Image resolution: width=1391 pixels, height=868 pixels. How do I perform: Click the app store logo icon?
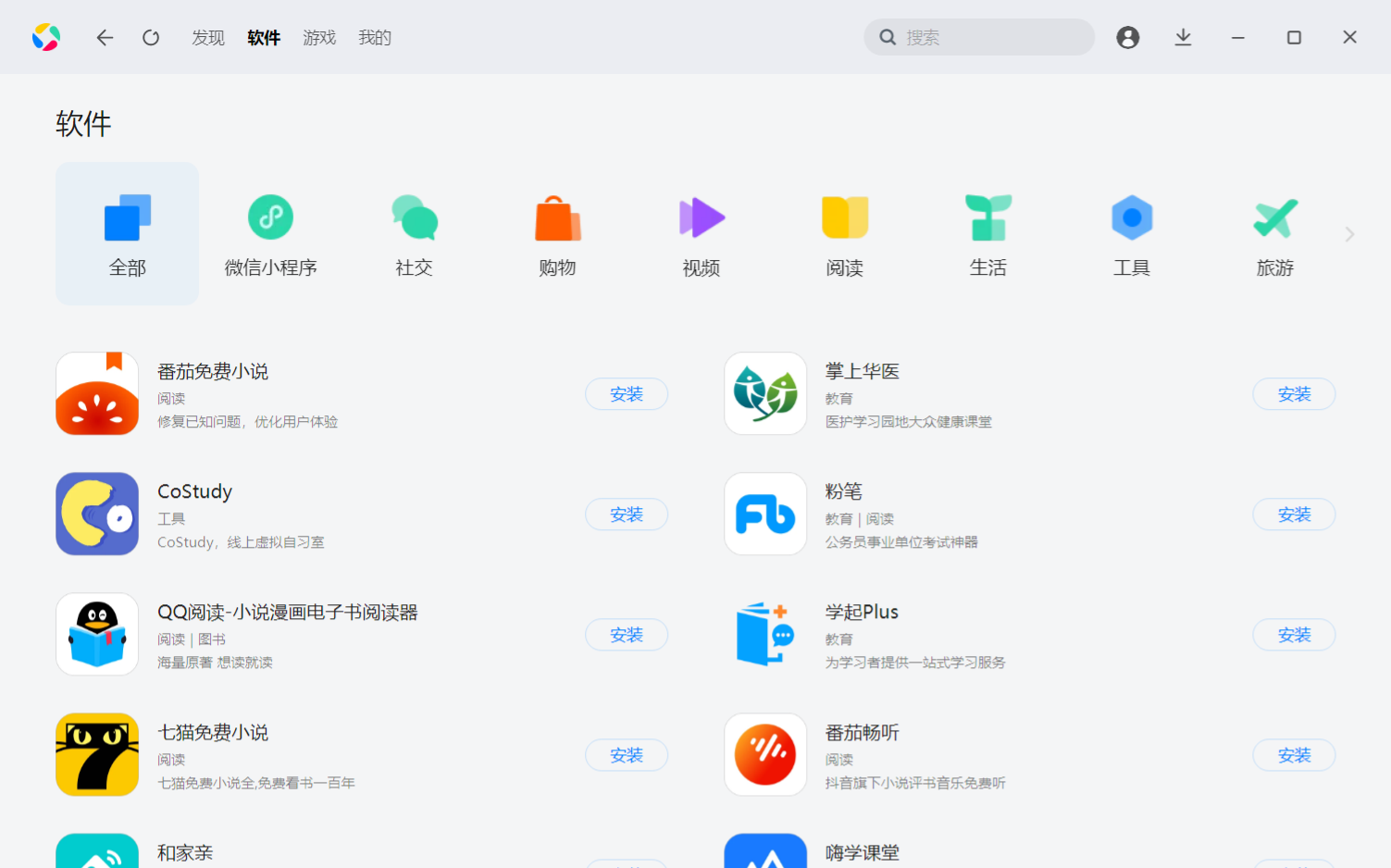point(46,37)
